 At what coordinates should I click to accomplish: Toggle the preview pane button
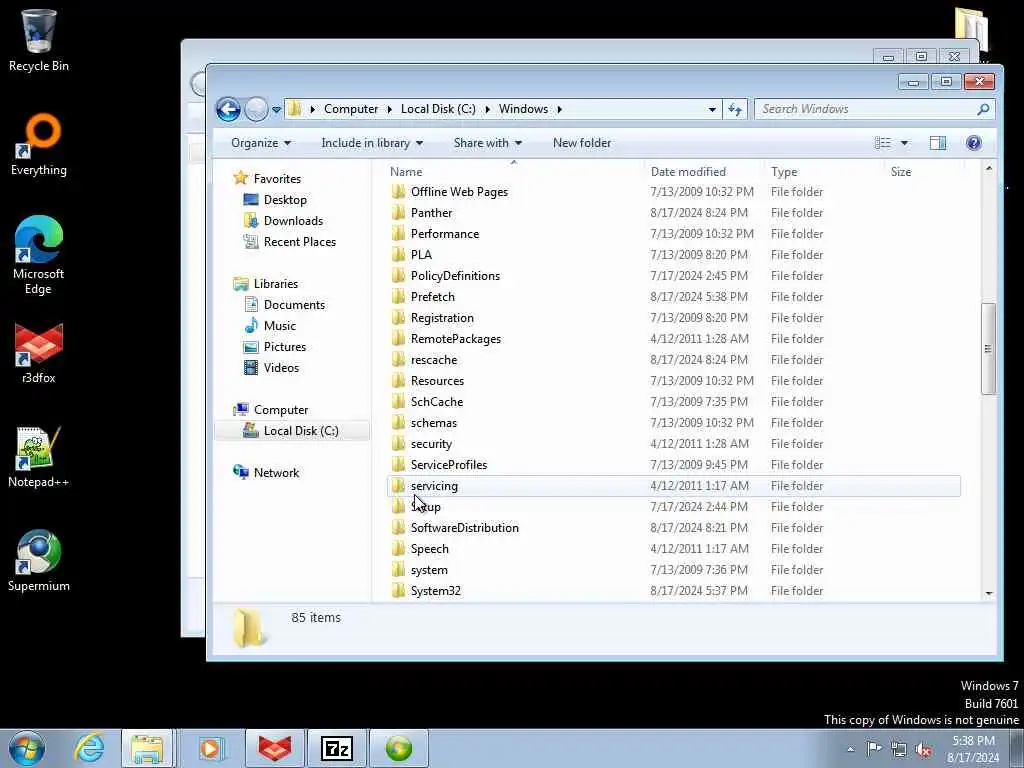(x=938, y=143)
